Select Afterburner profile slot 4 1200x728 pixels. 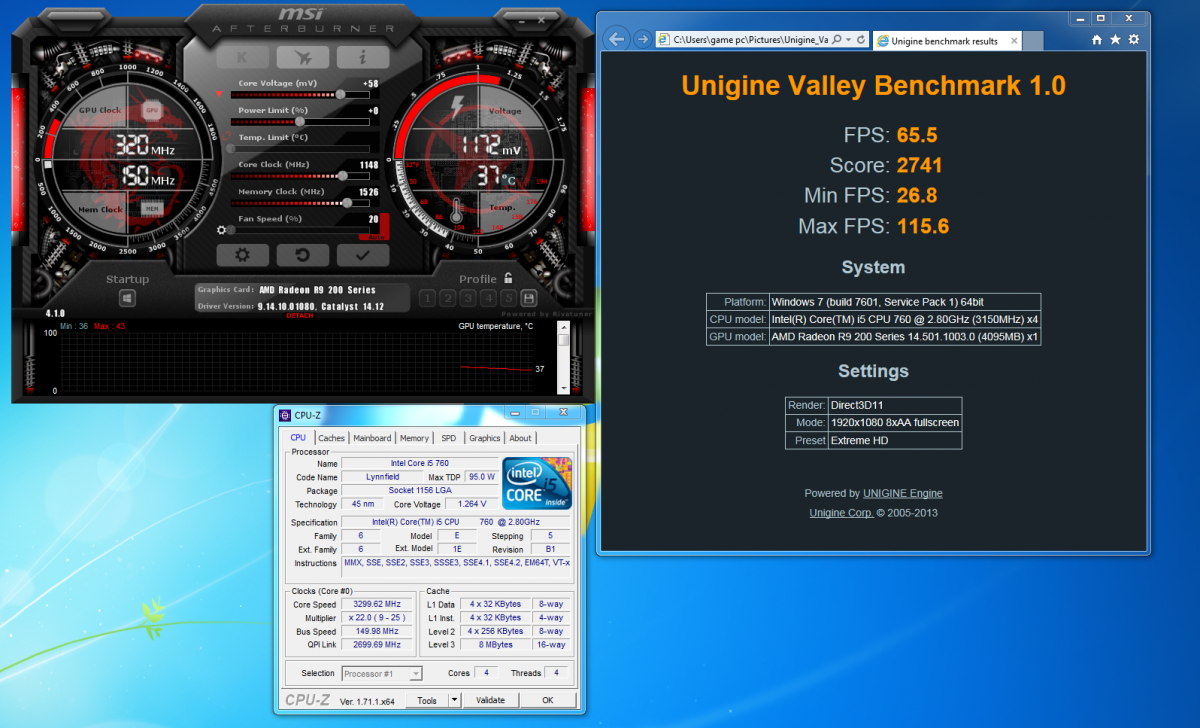[488, 298]
